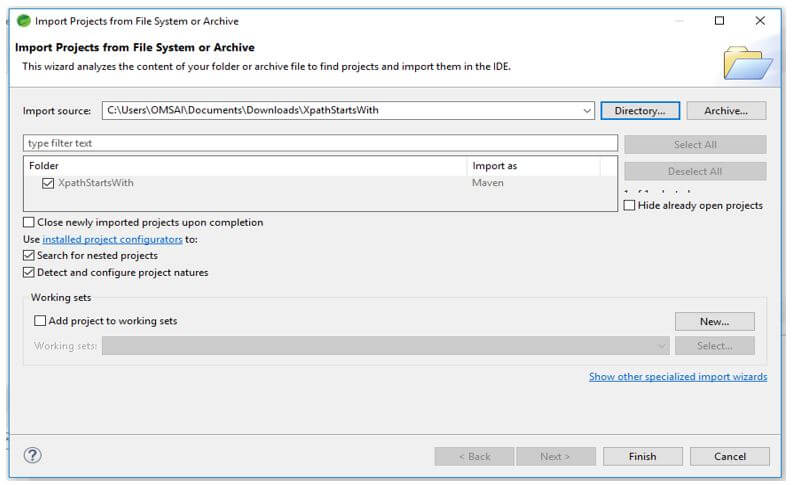The width and height of the screenshot is (800, 485).
Task: Open the disabled Working sets combo box
Action: pyautogui.click(x=386, y=346)
